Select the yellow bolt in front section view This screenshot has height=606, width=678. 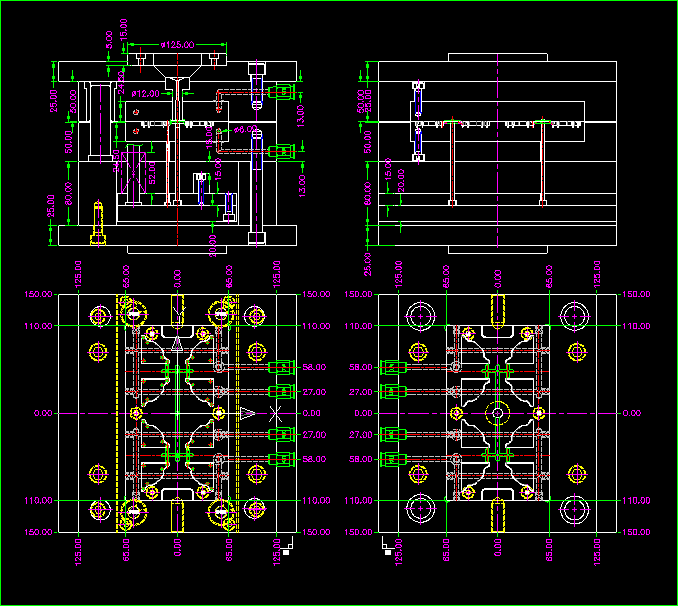coord(98,222)
